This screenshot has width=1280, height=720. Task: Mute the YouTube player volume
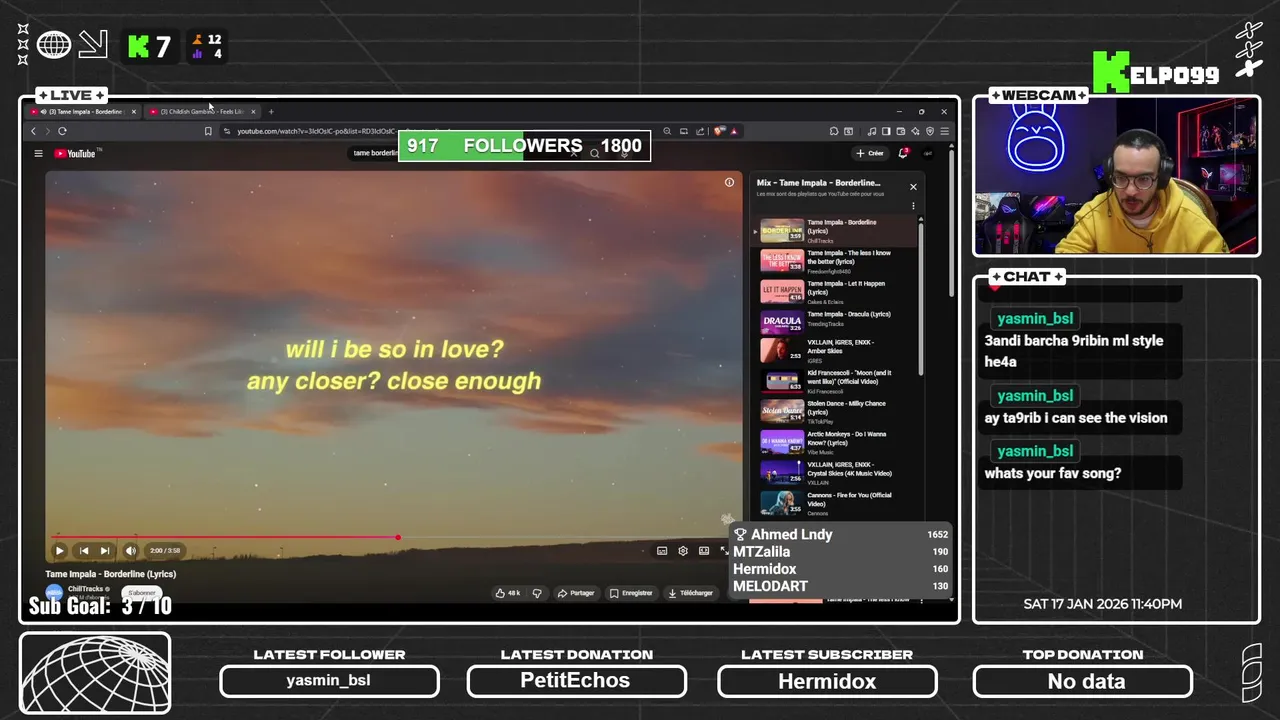(130, 551)
